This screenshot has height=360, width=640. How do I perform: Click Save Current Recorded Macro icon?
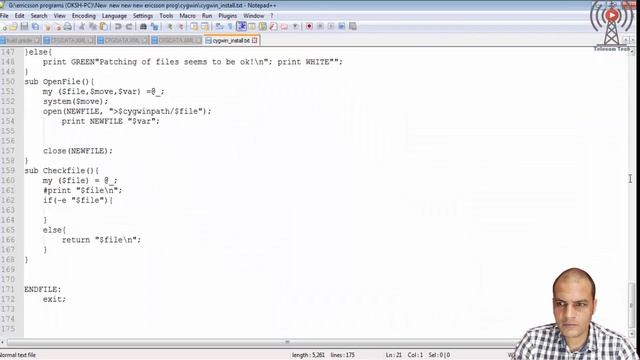click(353, 27)
